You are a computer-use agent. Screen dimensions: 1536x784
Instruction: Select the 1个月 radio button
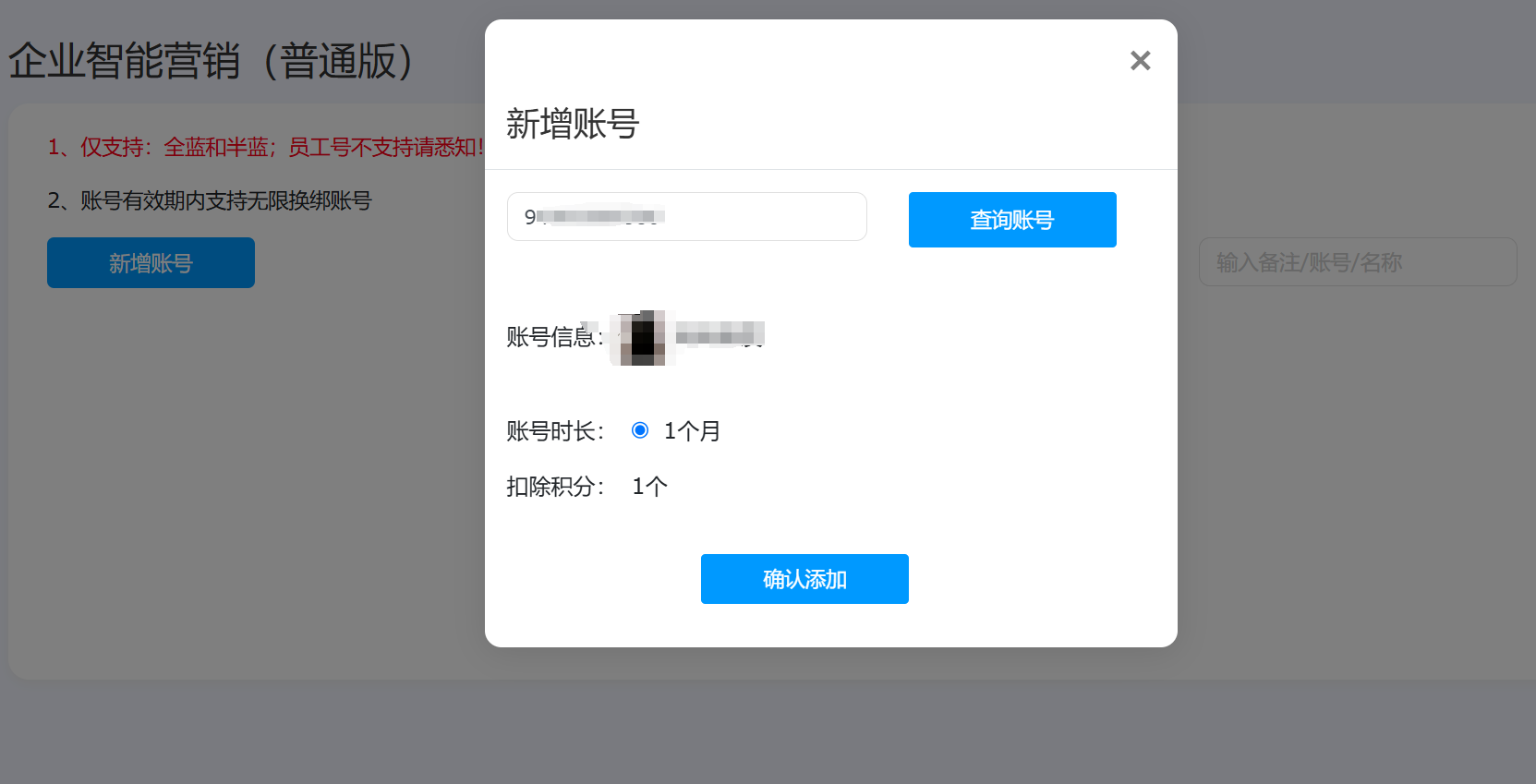640,430
